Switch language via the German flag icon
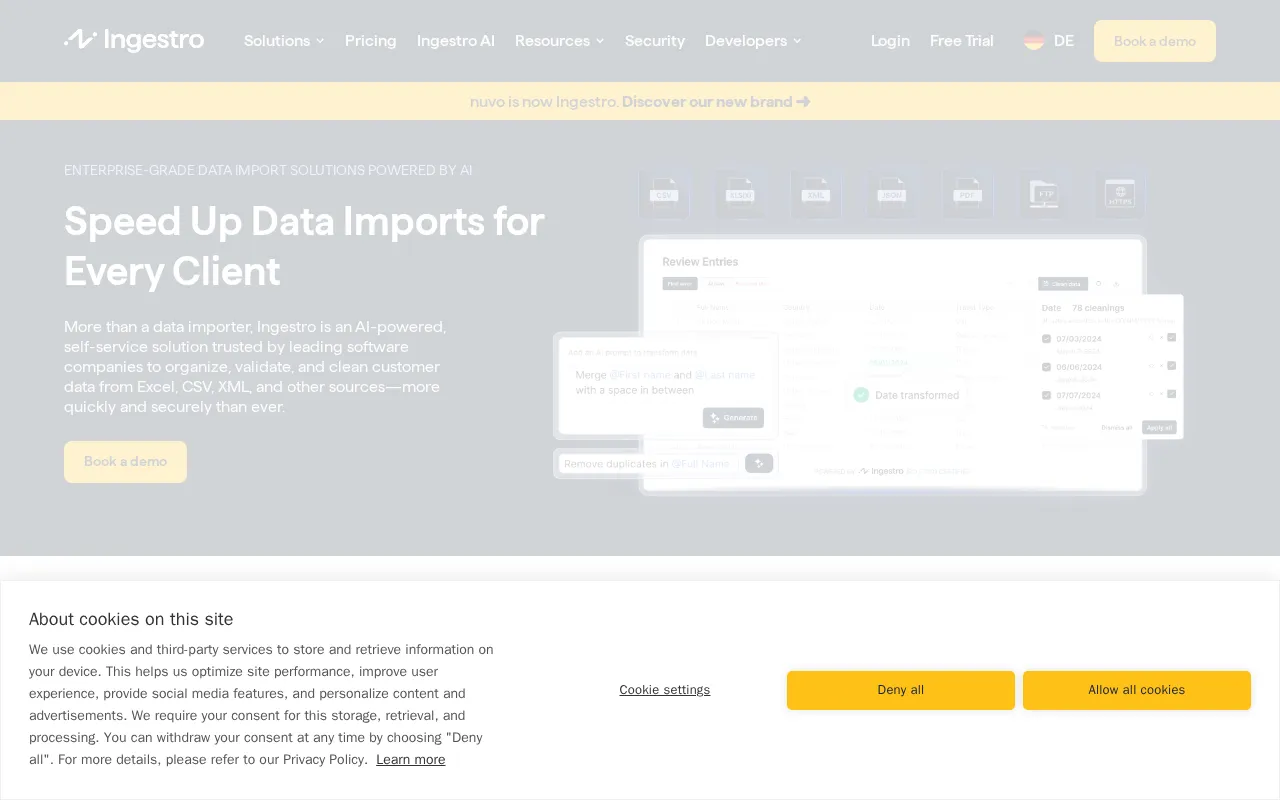The image size is (1280, 800). tap(1034, 41)
